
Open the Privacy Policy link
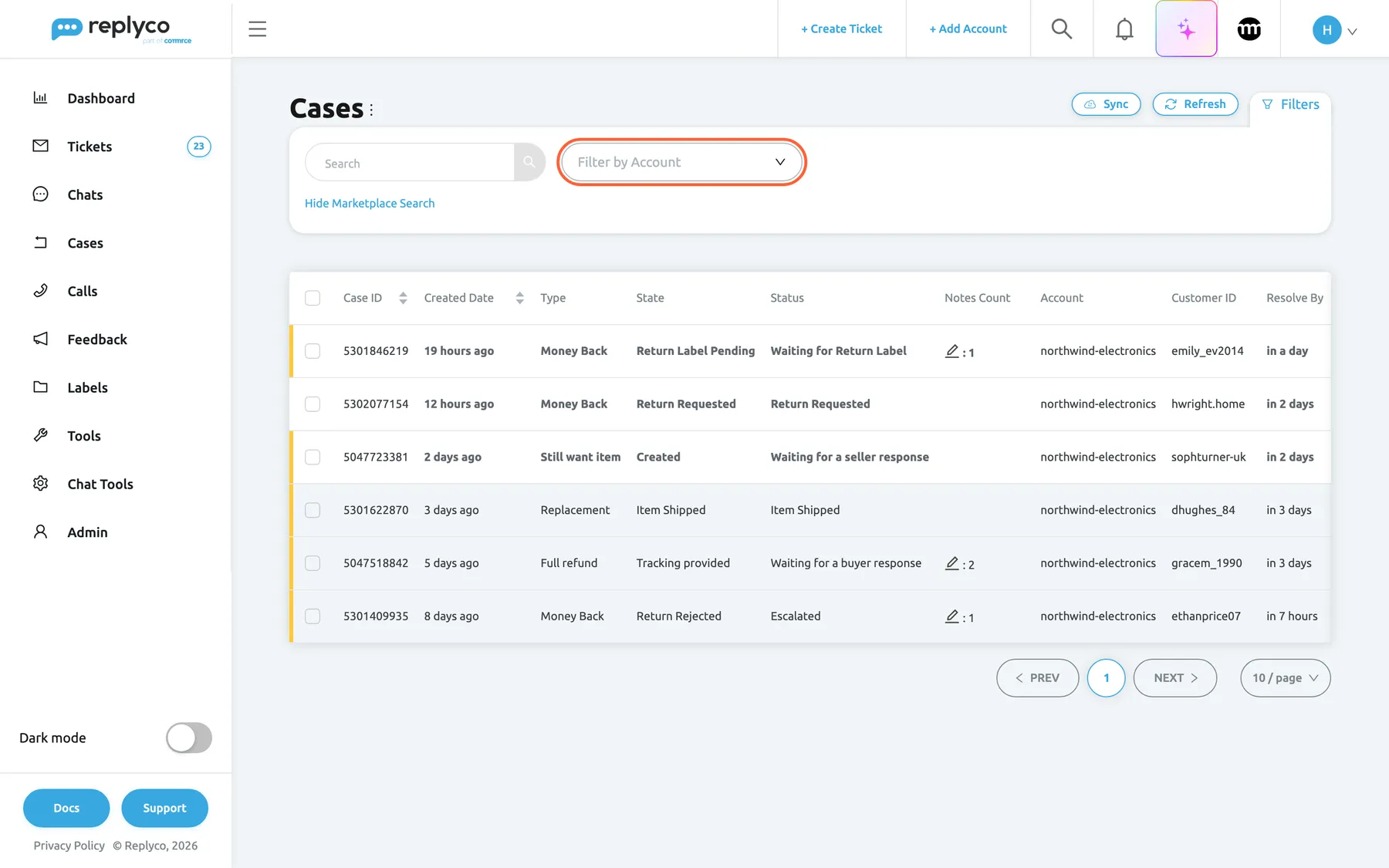pyautogui.click(x=69, y=846)
